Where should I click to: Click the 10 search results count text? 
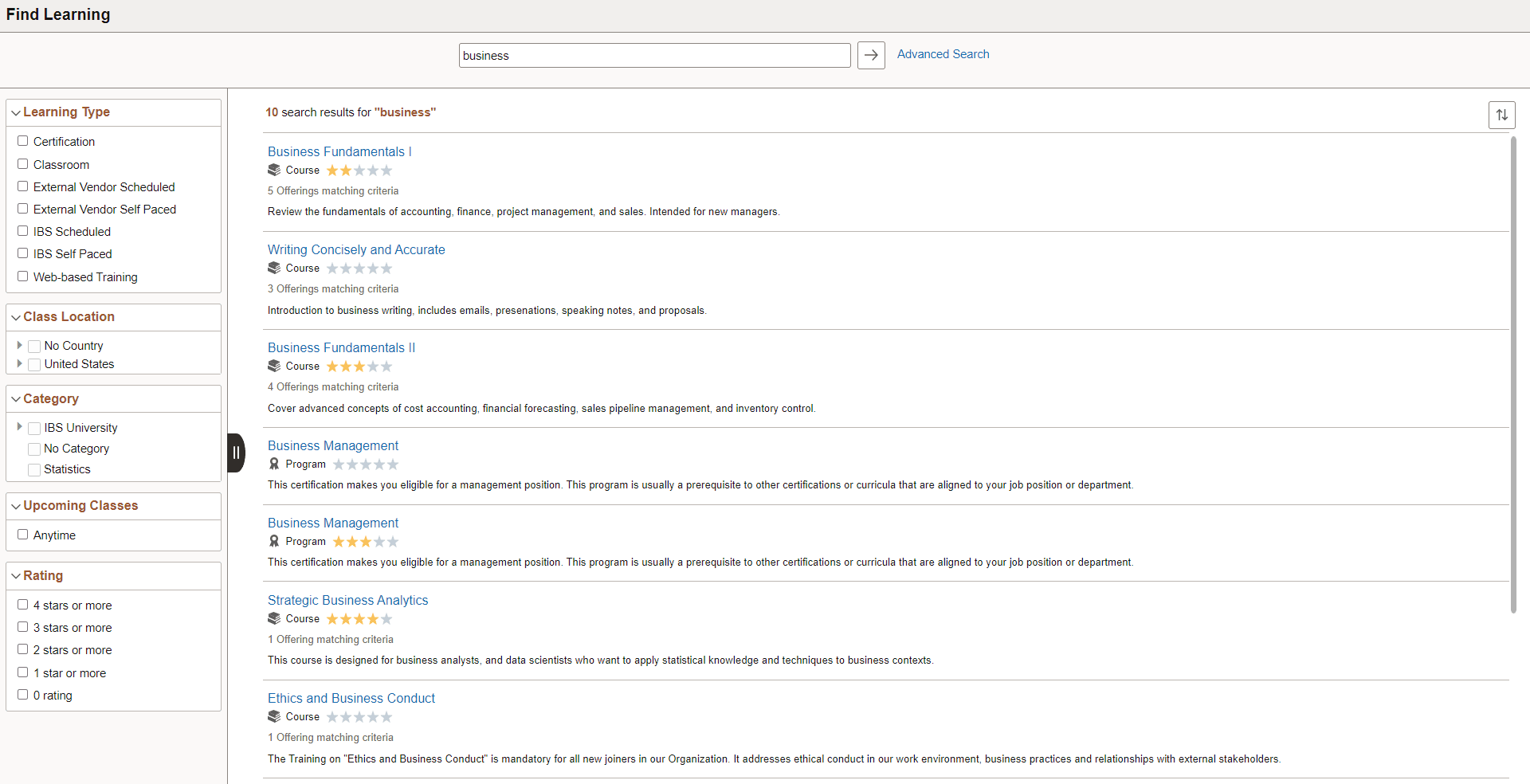point(351,112)
